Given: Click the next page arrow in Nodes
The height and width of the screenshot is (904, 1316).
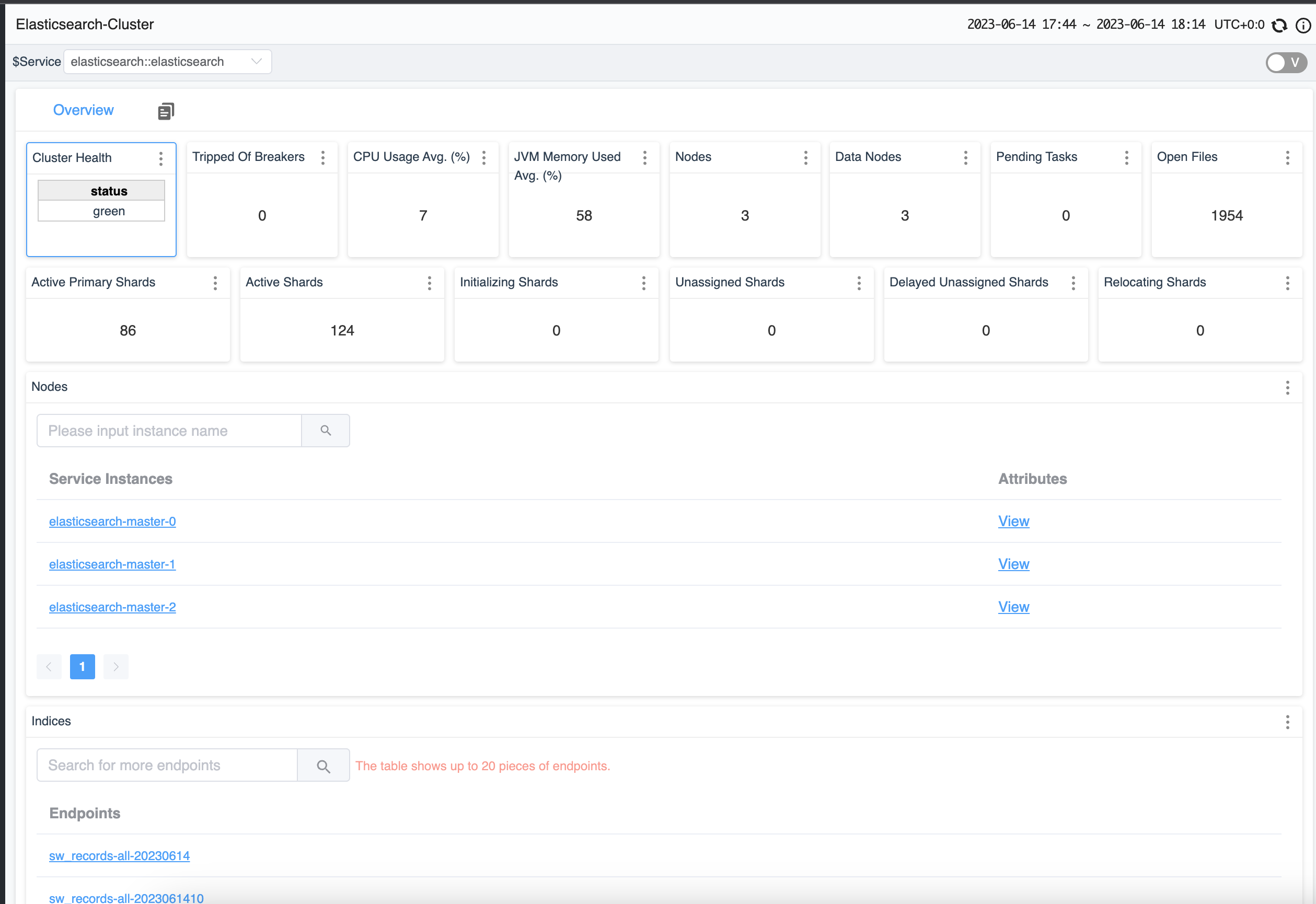Looking at the screenshot, I should (x=116, y=667).
